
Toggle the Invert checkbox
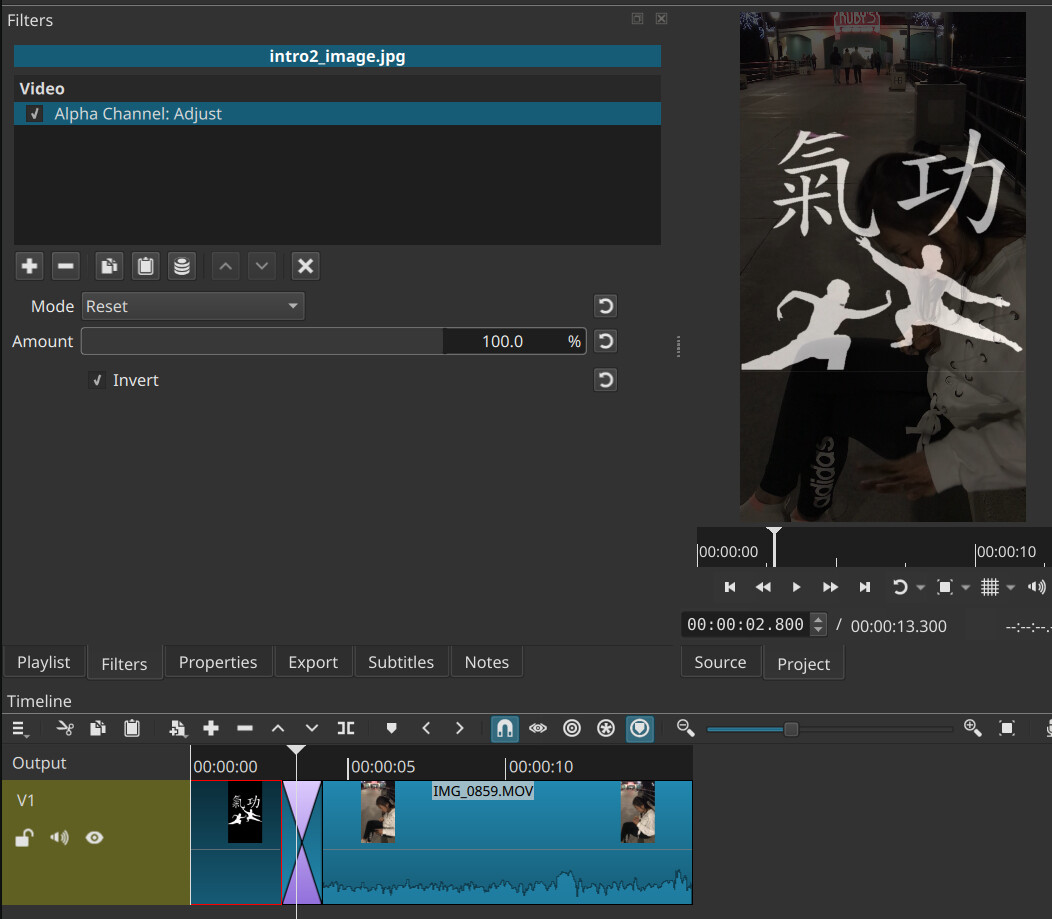coord(97,380)
